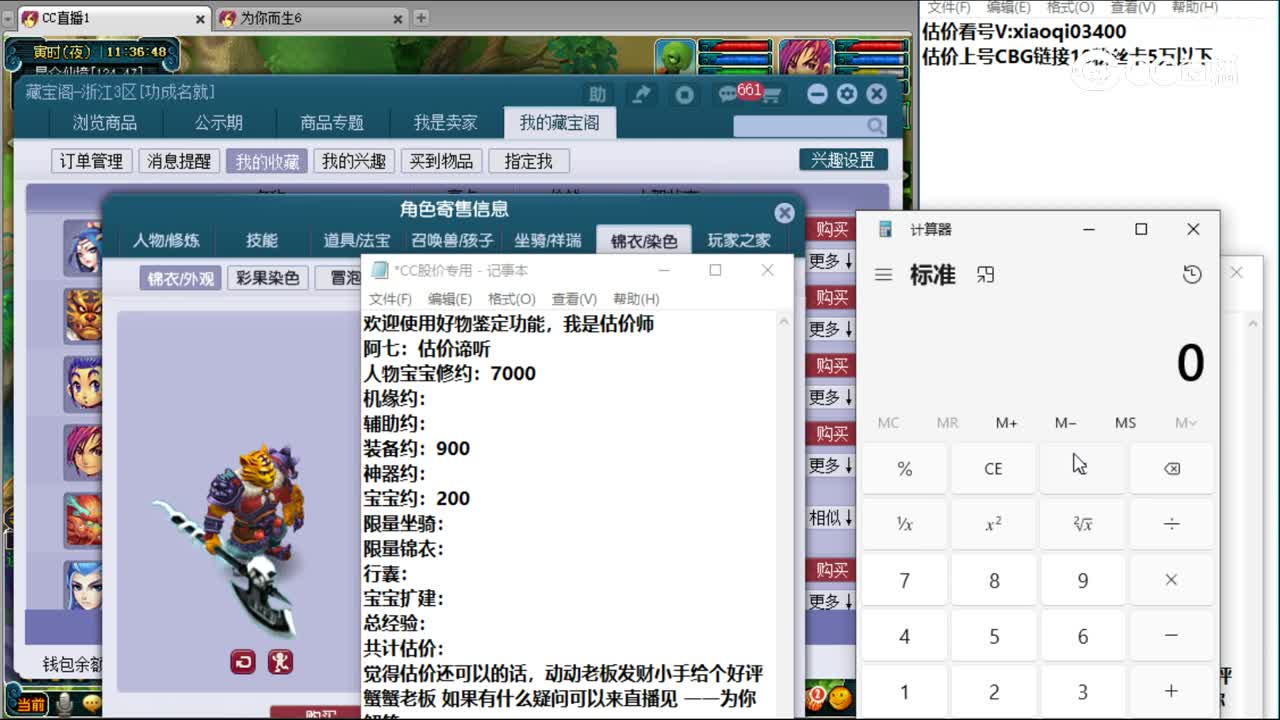Click the calculator divide key
Viewport: 1280px width, 720px height.
[x=1172, y=524]
